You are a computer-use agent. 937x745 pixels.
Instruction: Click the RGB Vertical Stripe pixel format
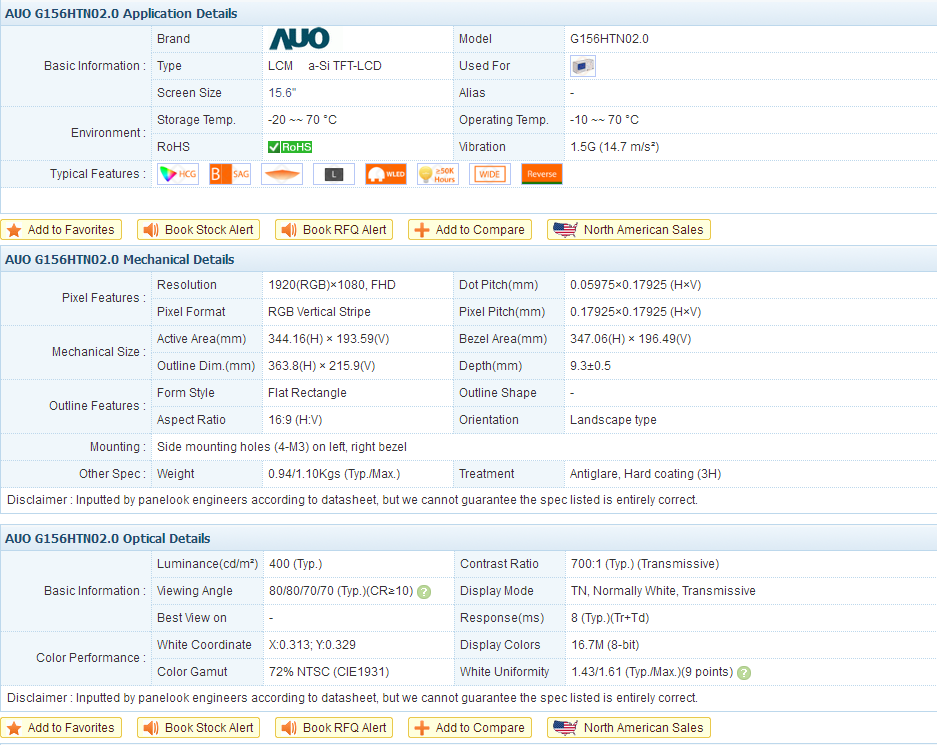coord(319,312)
